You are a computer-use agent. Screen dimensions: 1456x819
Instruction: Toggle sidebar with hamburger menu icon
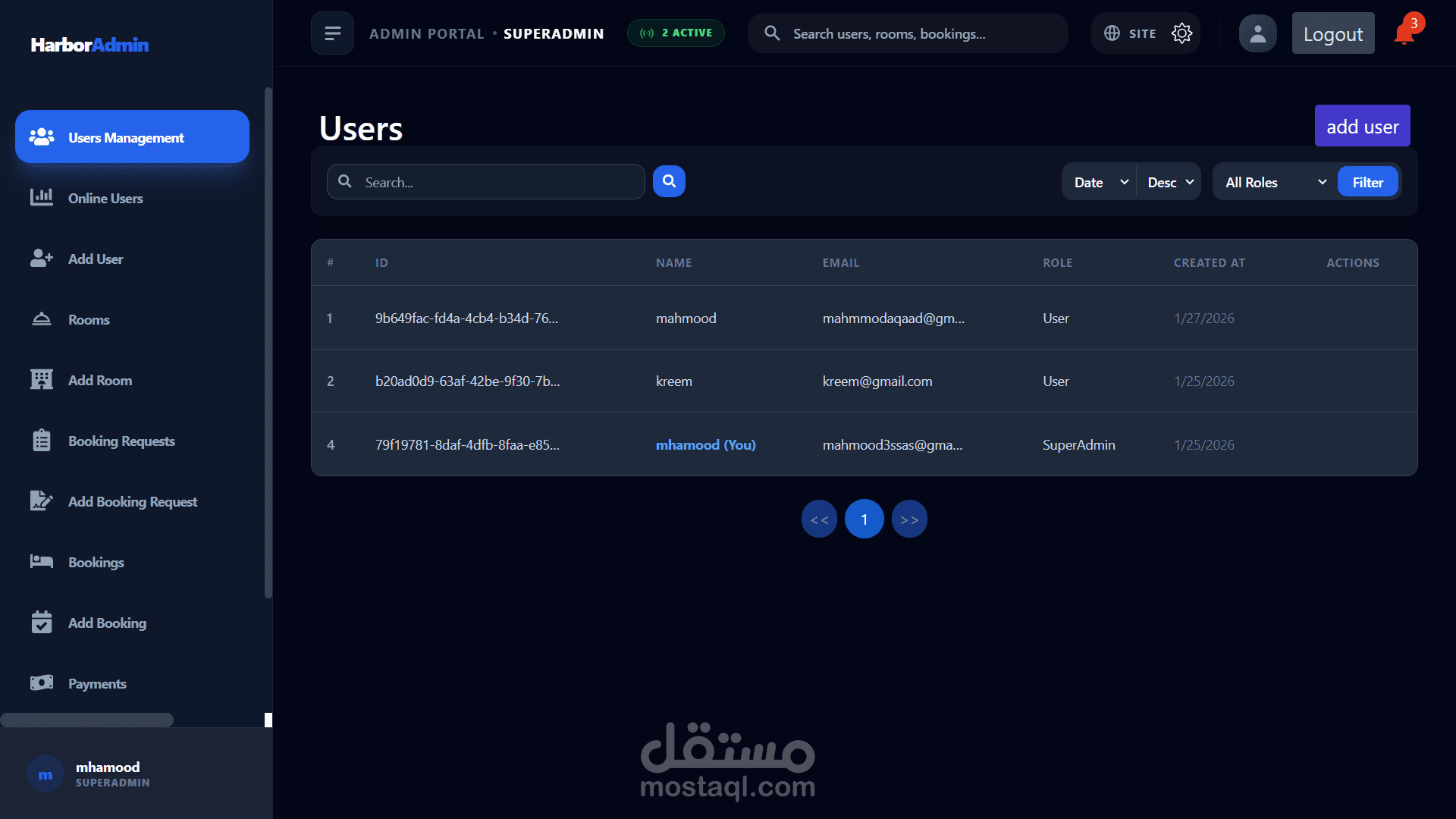coord(332,33)
